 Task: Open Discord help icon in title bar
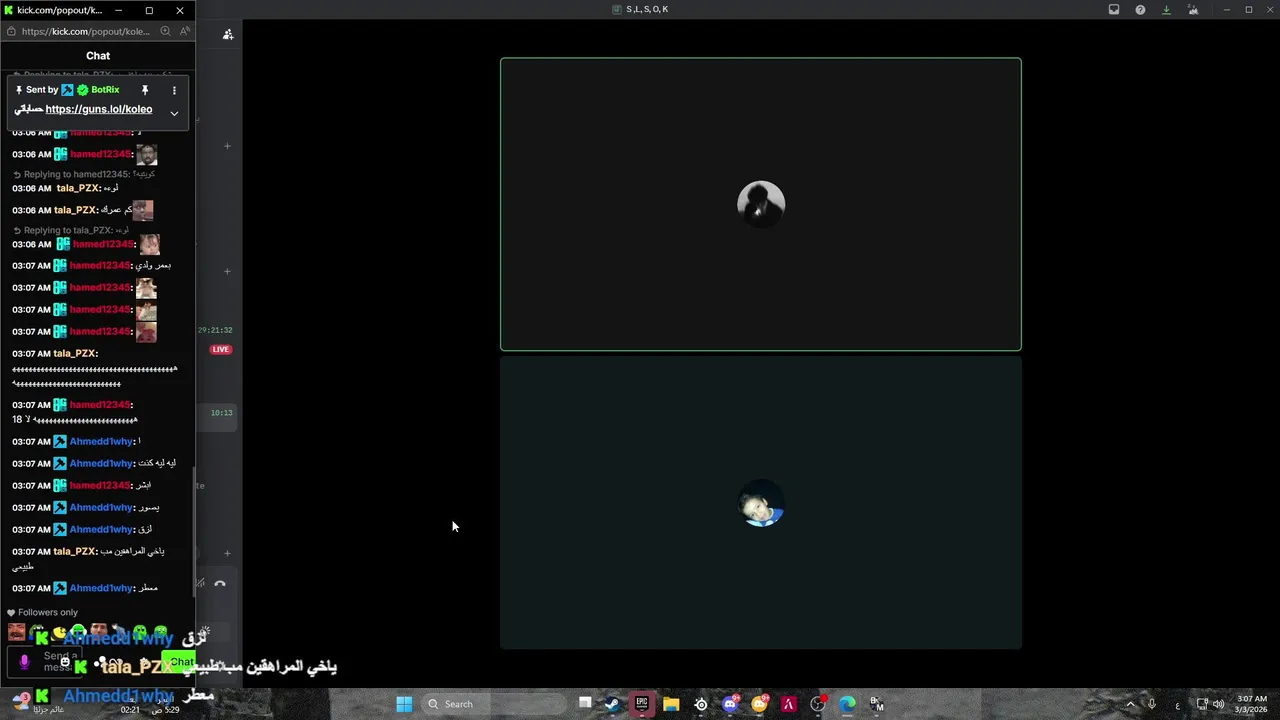pyautogui.click(x=1140, y=9)
